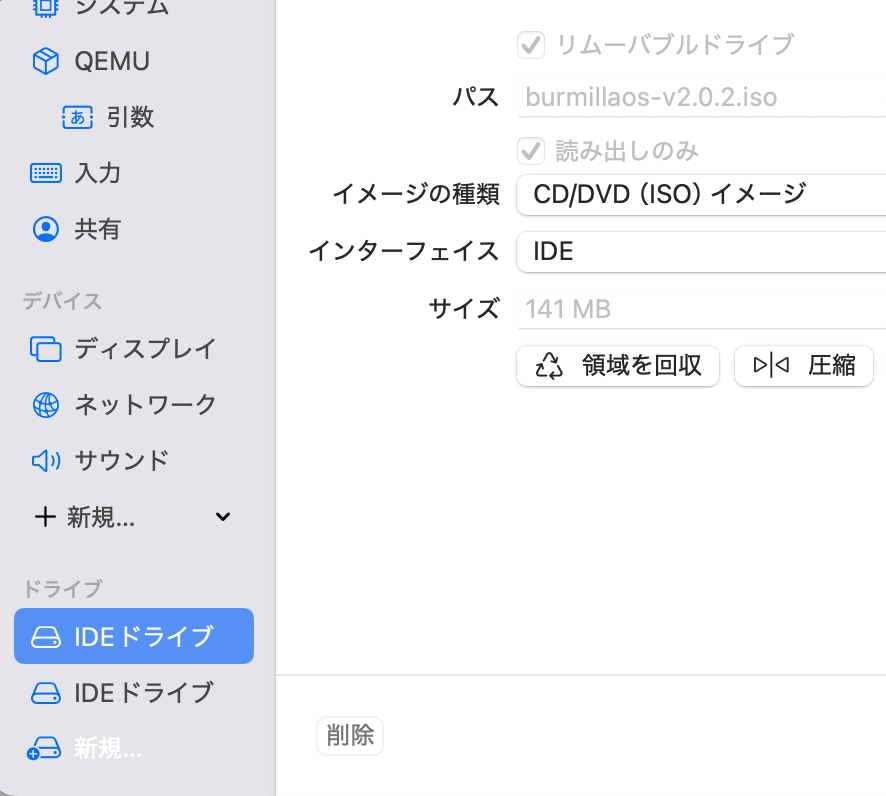Open the 共有 sharing person icon

coord(46,229)
